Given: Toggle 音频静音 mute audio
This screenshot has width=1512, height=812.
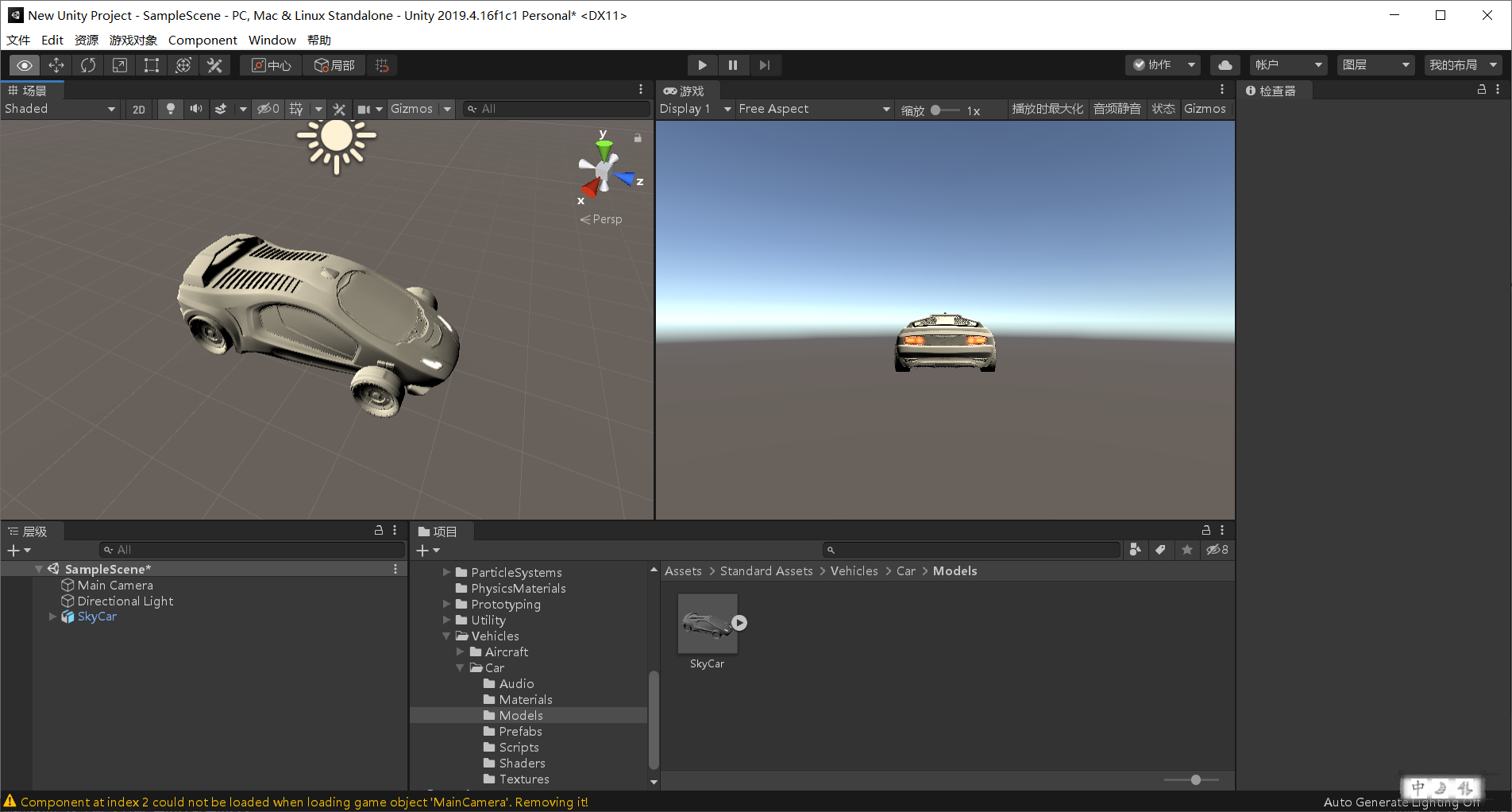Looking at the screenshot, I should tap(1117, 109).
